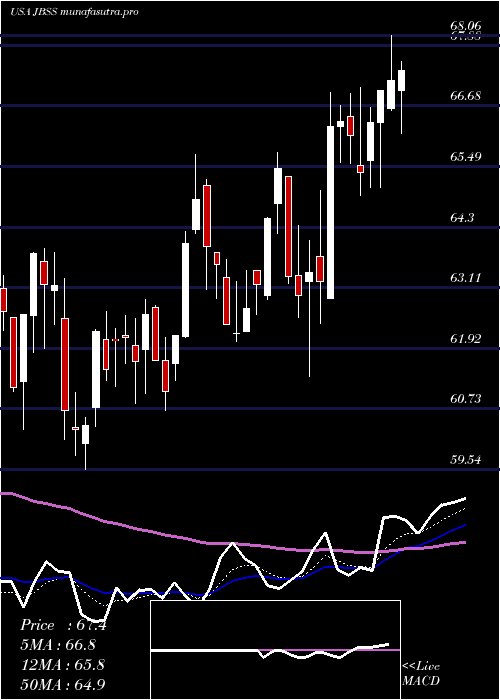Select the 66.68 price axis label
Viewport: 500px width, 700px height.
point(465,96)
